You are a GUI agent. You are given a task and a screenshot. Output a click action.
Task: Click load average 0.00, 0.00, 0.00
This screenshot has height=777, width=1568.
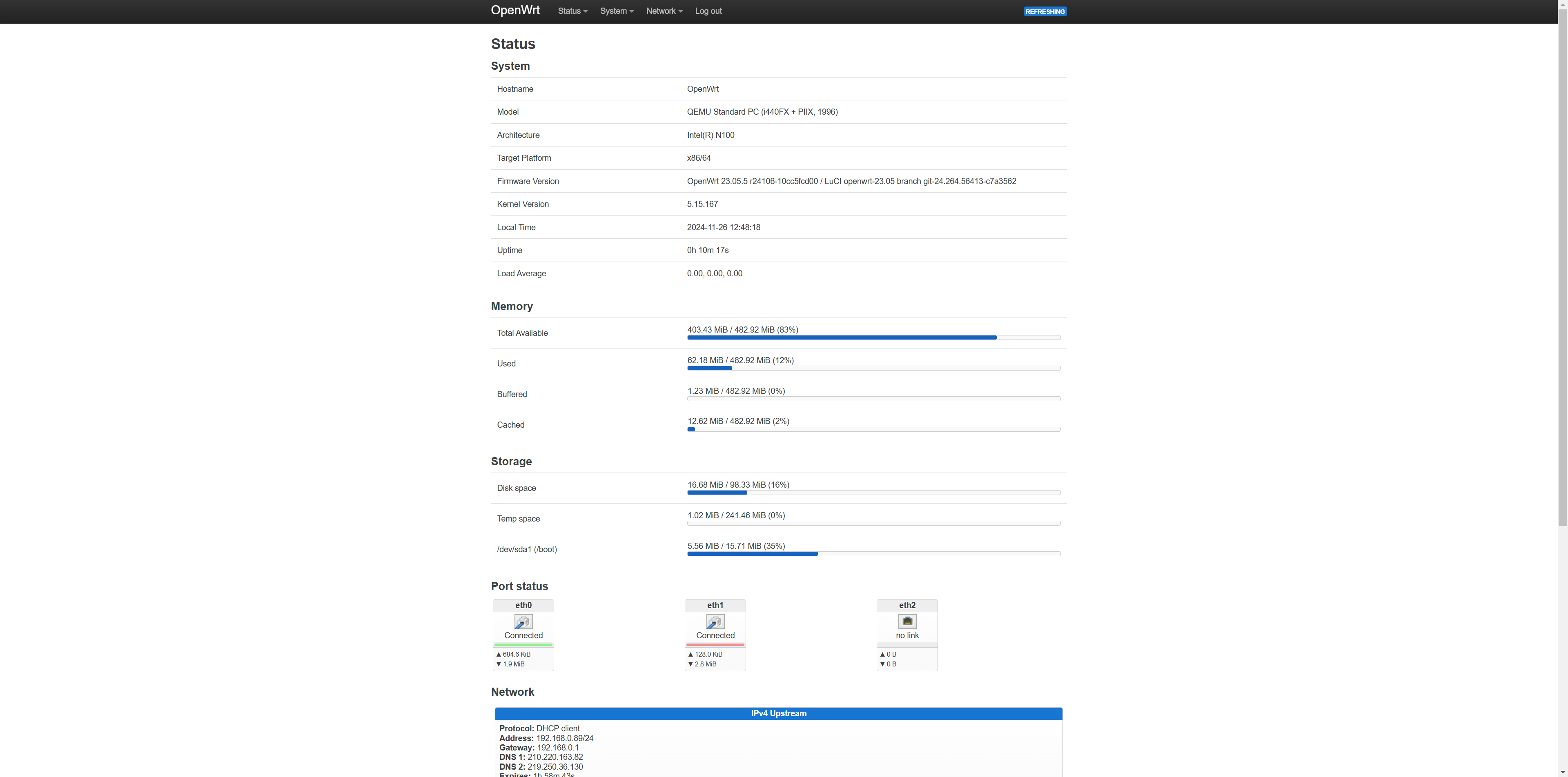714,273
